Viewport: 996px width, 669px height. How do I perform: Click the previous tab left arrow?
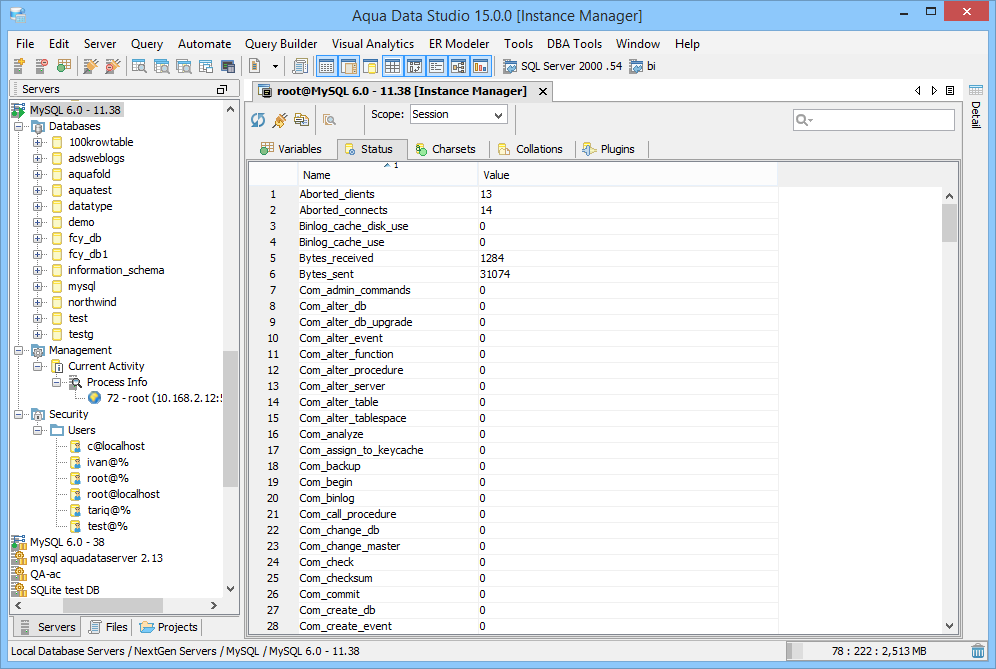coord(917,91)
